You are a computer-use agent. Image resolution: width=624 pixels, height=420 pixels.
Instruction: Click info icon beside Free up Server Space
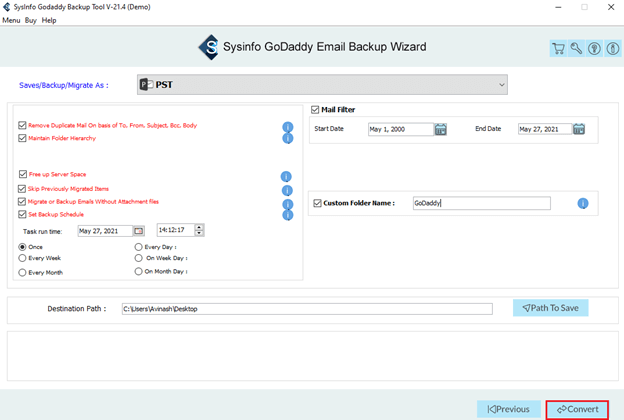[x=287, y=176]
